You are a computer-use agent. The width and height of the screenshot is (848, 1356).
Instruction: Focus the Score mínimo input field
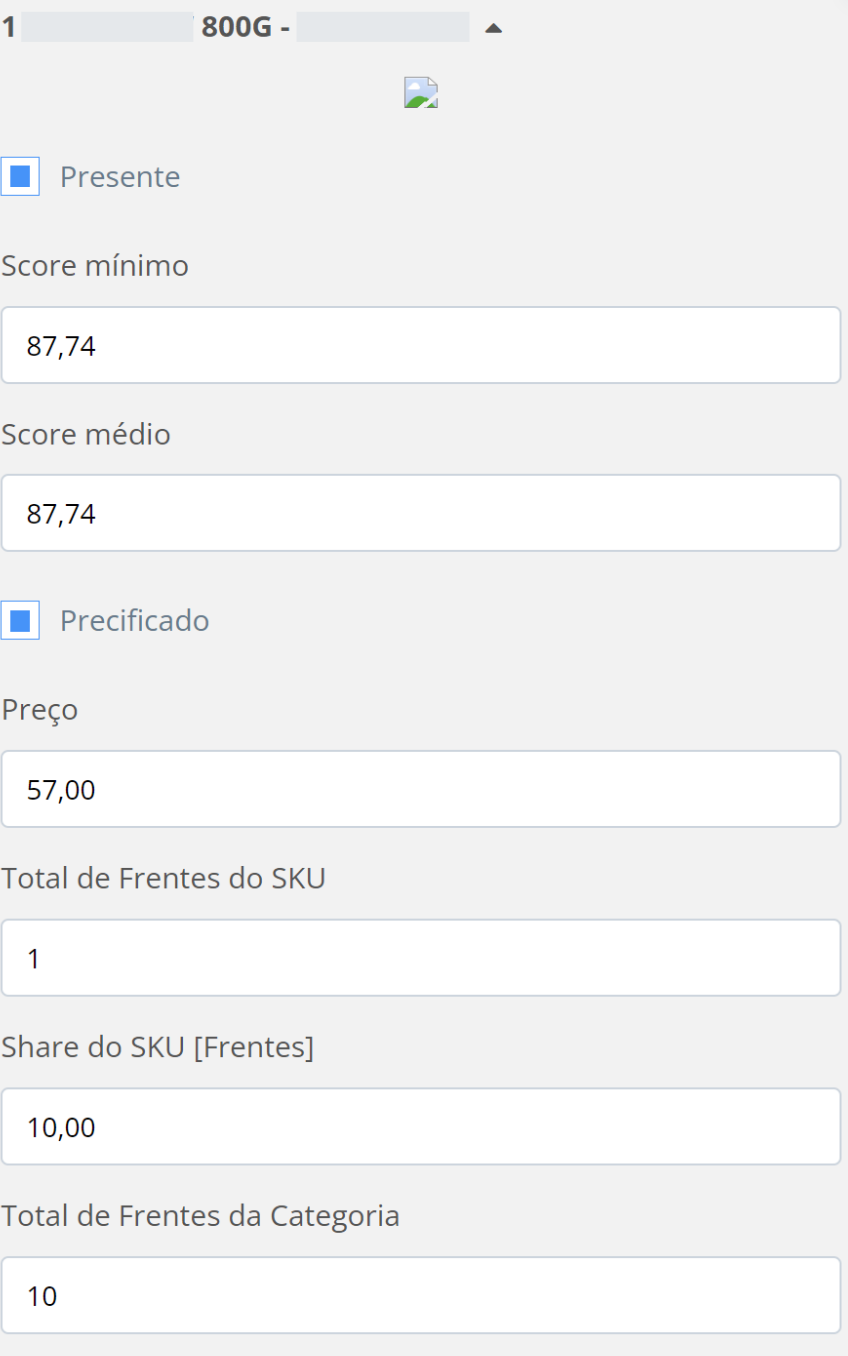pyautogui.click(x=421, y=345)
